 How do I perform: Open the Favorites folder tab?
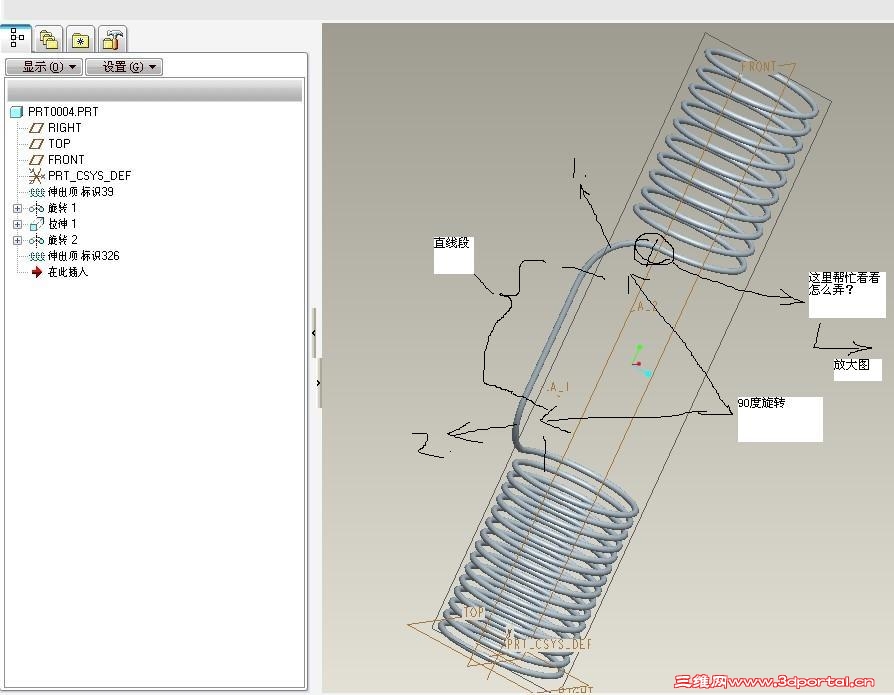[x=80, y=40]
